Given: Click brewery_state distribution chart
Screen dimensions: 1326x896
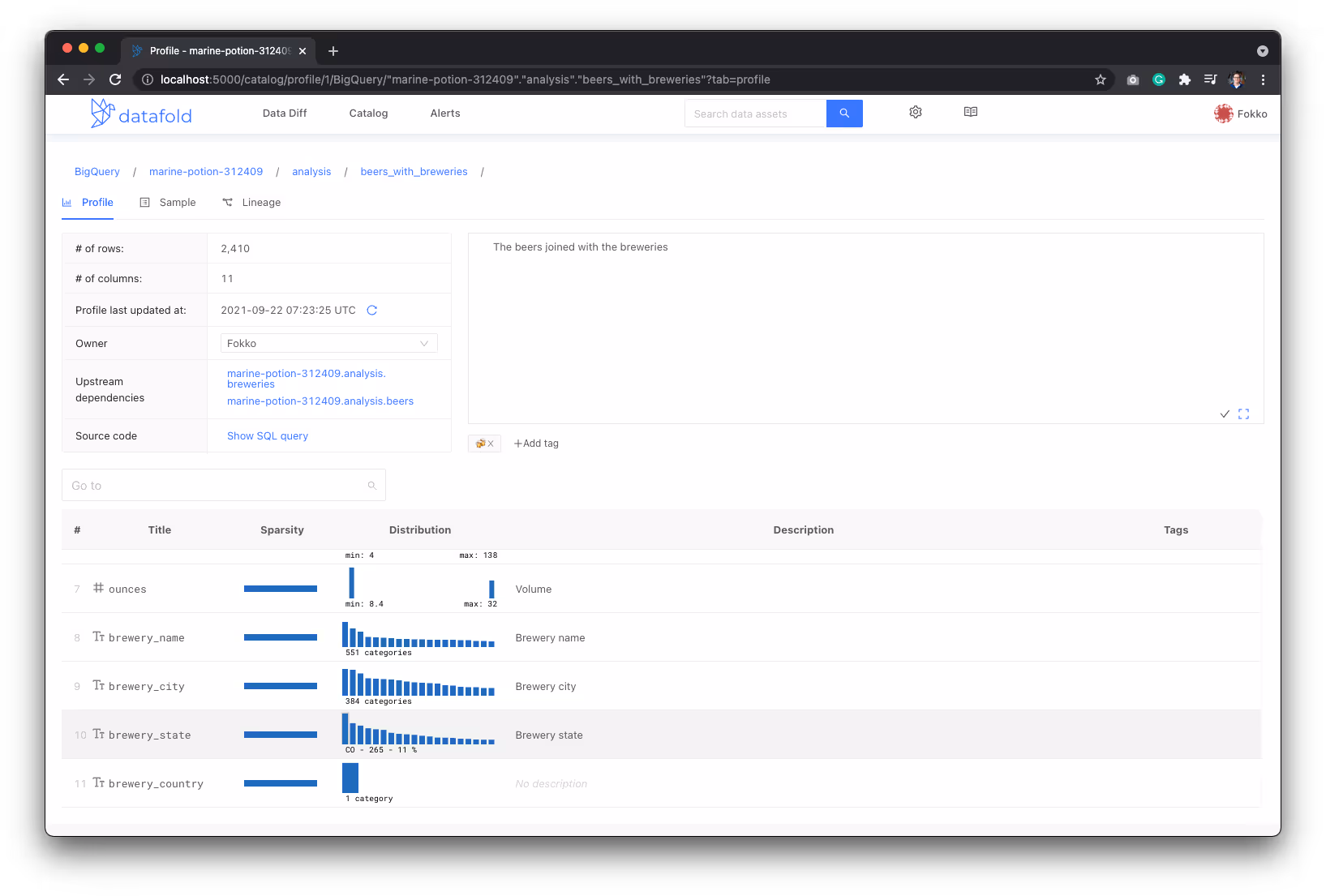Looking at the screenshot, I should click(x=418, y=729).
